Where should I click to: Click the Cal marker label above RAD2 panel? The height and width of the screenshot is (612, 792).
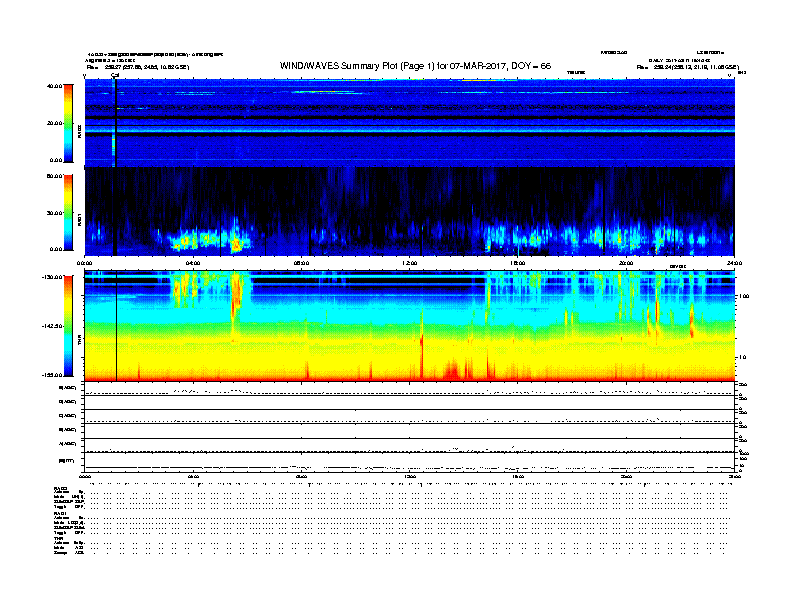(x=115, y=75)
